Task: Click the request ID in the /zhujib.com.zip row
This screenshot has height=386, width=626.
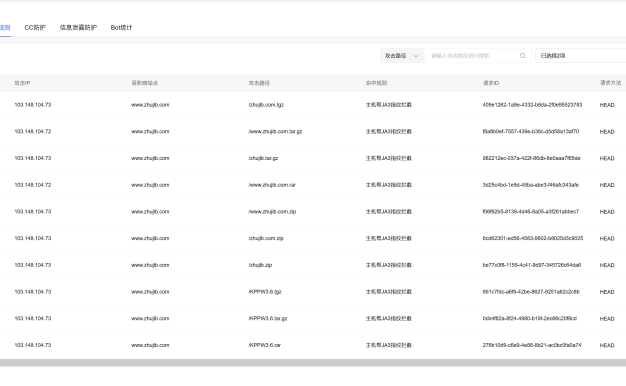Action: pyautogui.click(x=533, y=239)
